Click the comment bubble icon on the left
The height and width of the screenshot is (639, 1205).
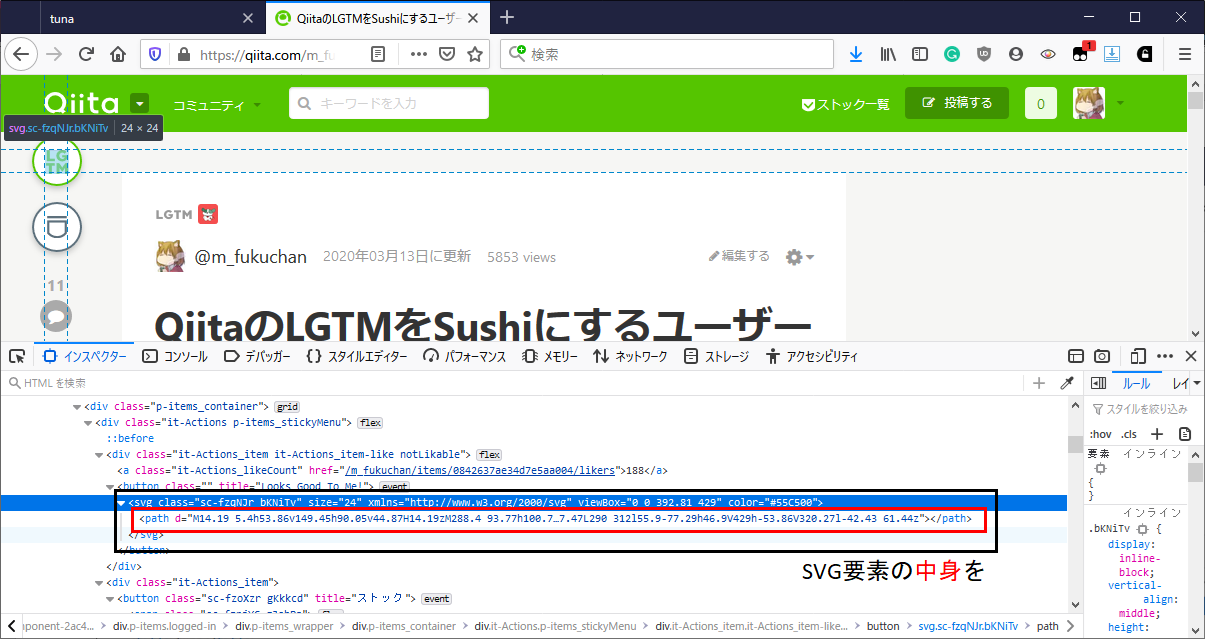tap(56, 317)
